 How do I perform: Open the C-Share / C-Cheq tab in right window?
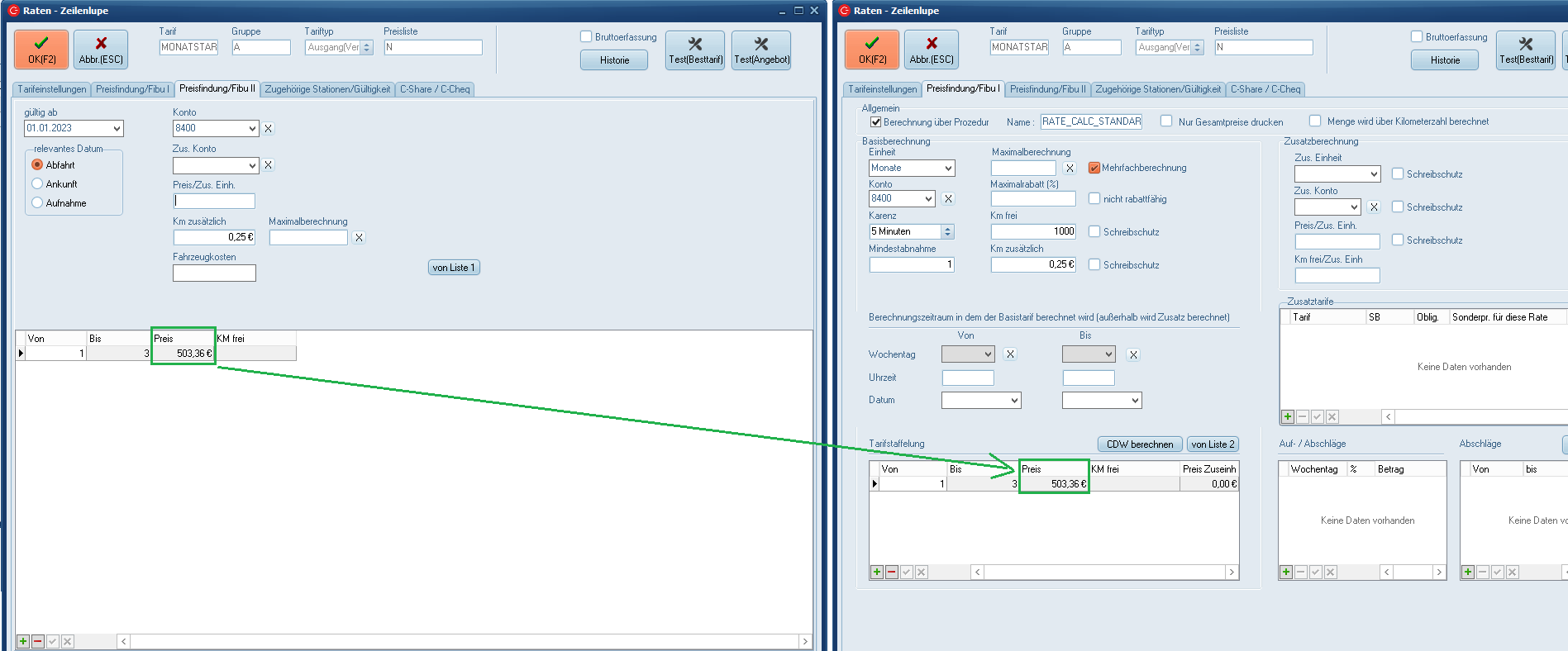pos(1265,89)
